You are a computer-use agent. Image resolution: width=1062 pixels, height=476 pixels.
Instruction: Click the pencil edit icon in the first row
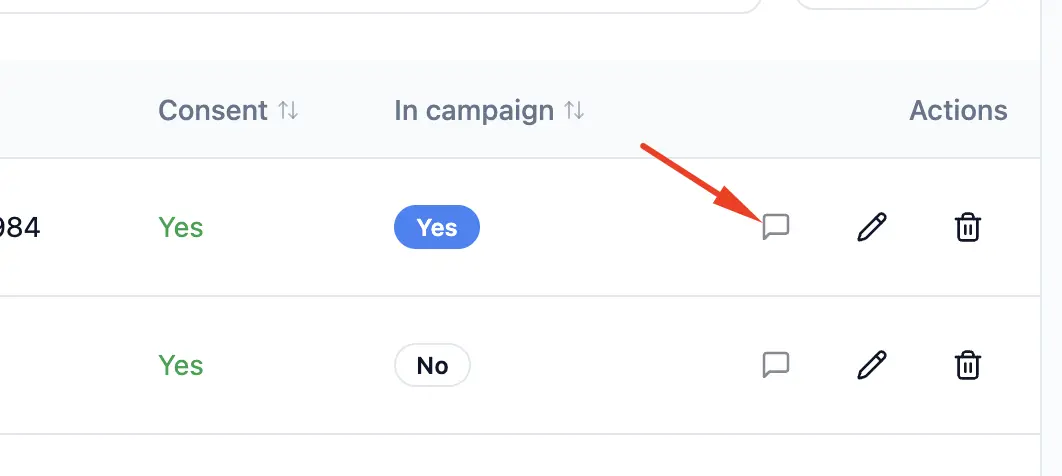pos(872,227)
